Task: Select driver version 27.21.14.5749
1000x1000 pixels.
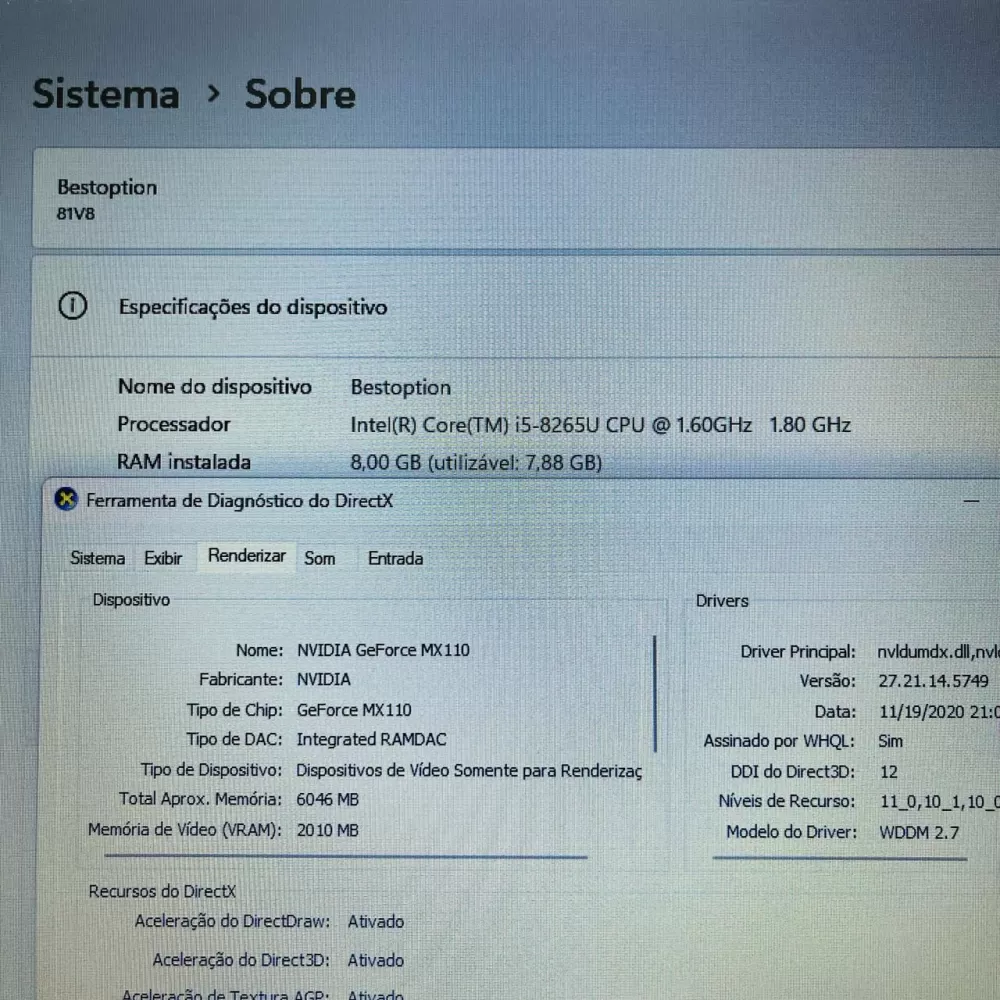Action: [934, 681]
